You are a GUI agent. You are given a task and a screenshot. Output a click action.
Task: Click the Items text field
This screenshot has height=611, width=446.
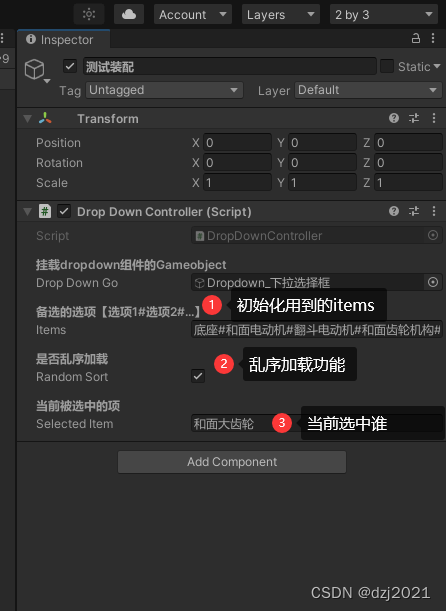coord(317,330)
